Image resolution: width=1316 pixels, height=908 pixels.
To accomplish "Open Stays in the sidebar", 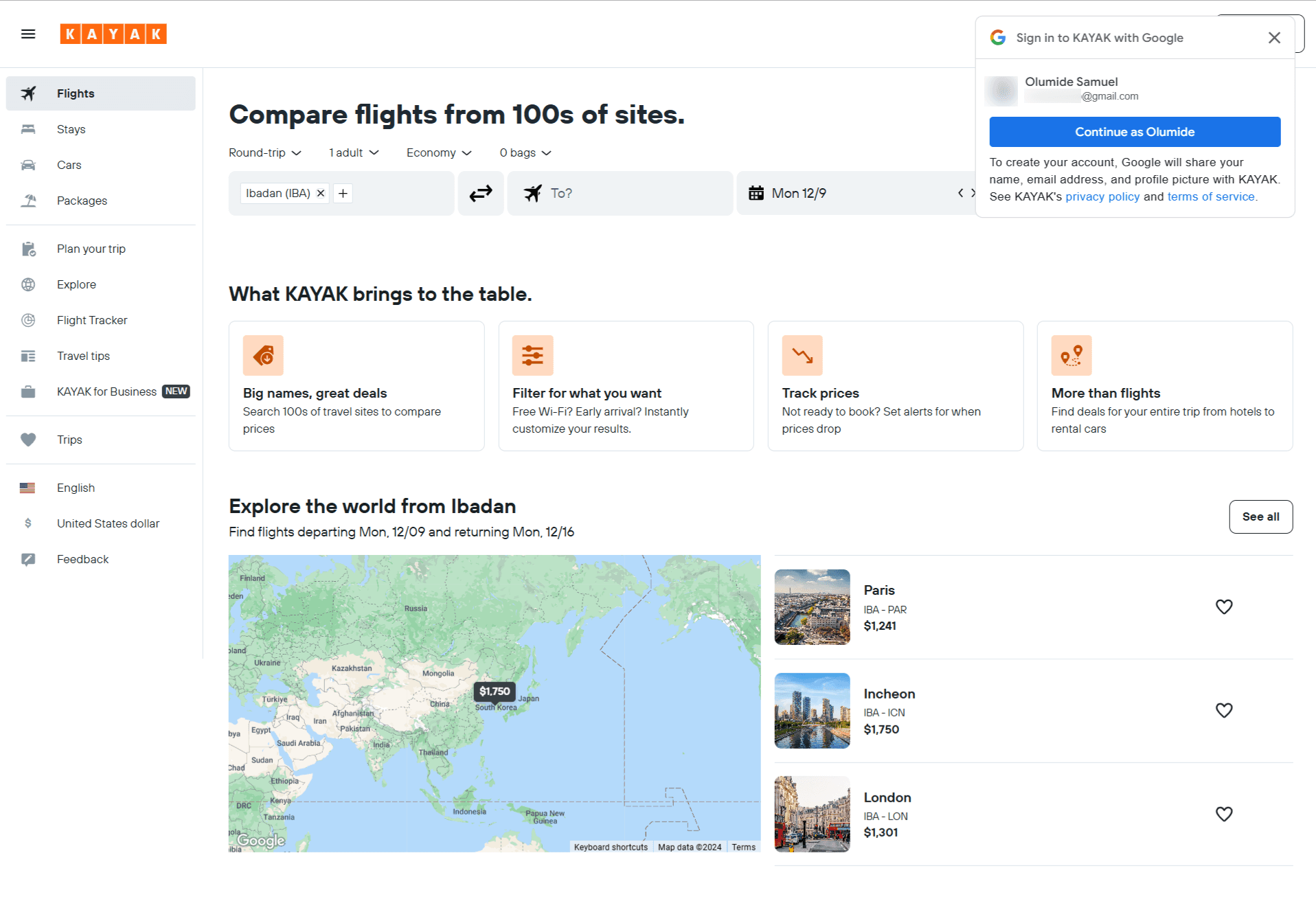I will [101, 129].
